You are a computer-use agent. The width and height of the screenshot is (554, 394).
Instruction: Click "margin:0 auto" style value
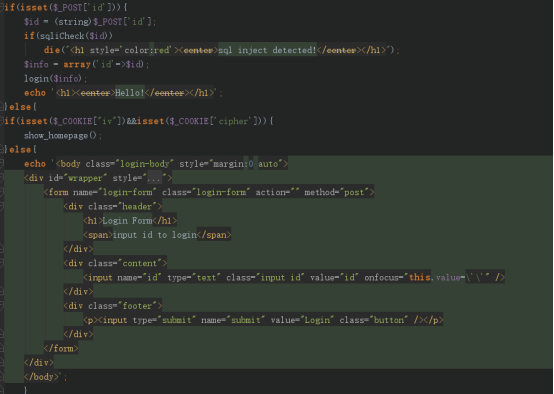[x=246, y=164]
